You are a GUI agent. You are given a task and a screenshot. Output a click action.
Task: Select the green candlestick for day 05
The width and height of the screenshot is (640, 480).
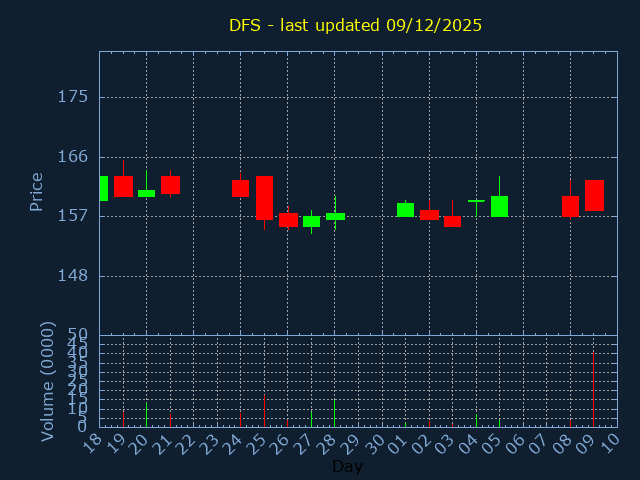[x=500, y=206]
